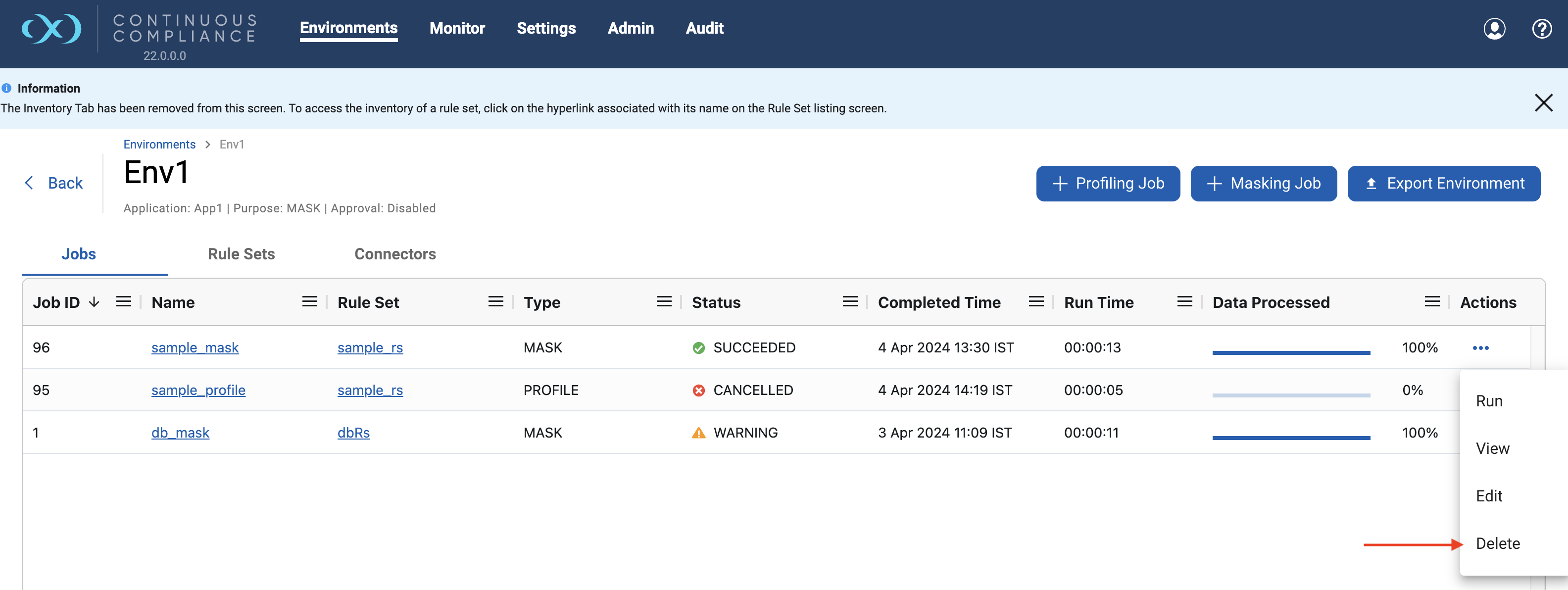This screenshot has width=1568, height=590.
Task: Open the Status column menu icon
Action: pyautogui.click(x=850, y=301)
